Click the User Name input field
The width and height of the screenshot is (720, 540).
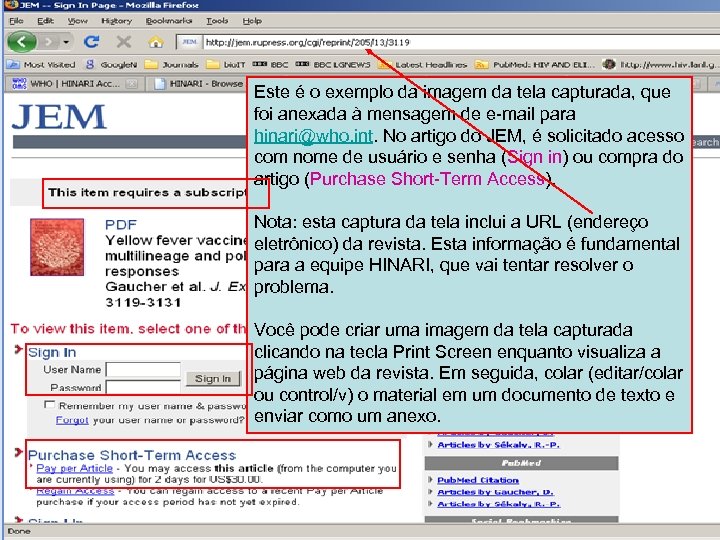[143, 369]
